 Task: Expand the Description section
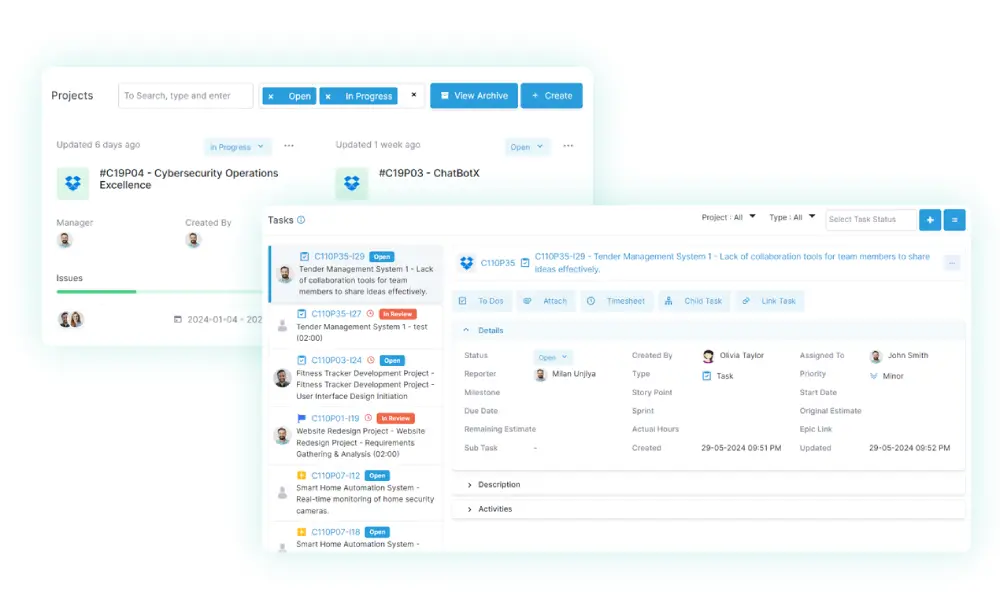498,485
